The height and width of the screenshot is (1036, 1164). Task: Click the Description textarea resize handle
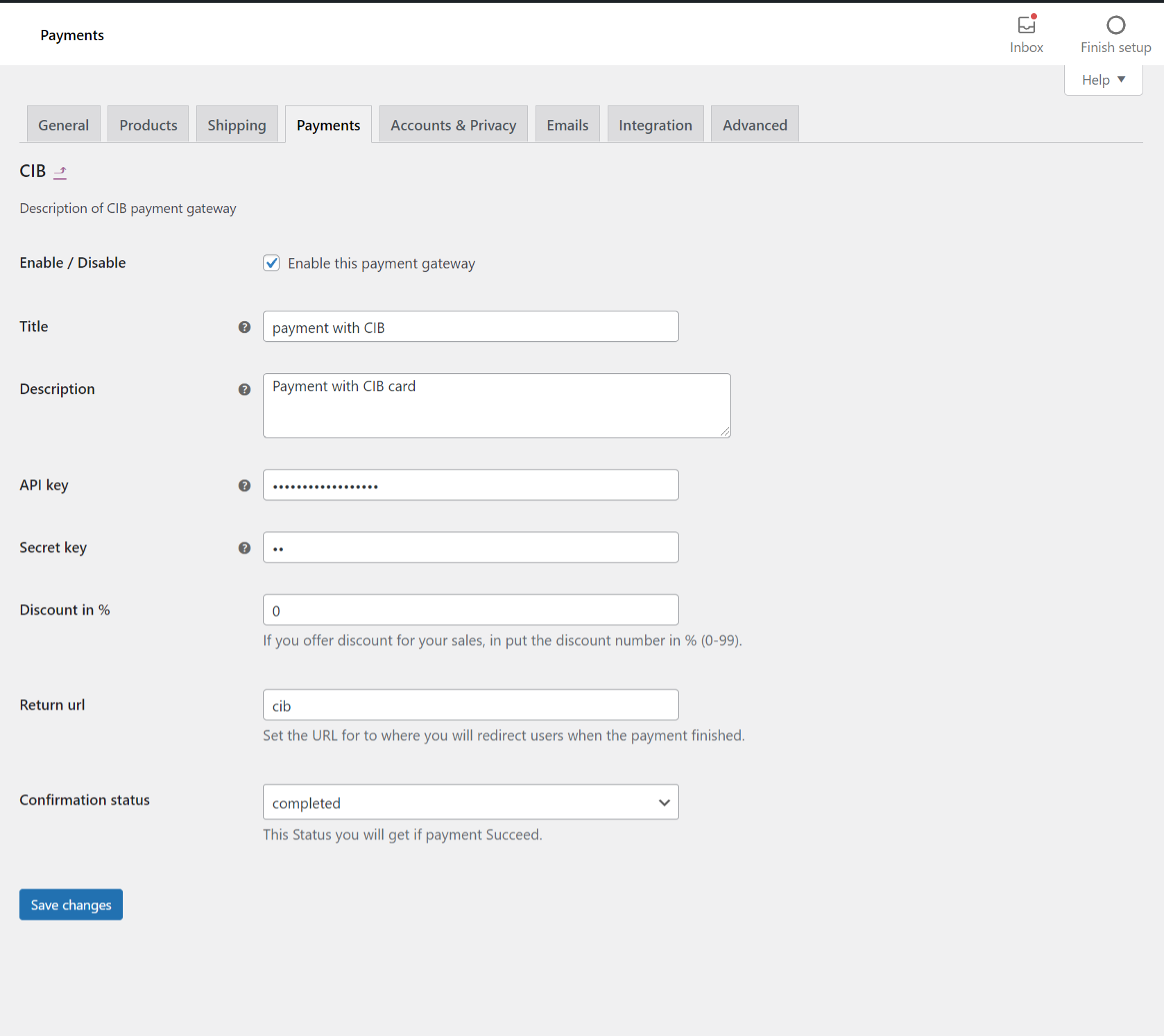tap(725, 432)
